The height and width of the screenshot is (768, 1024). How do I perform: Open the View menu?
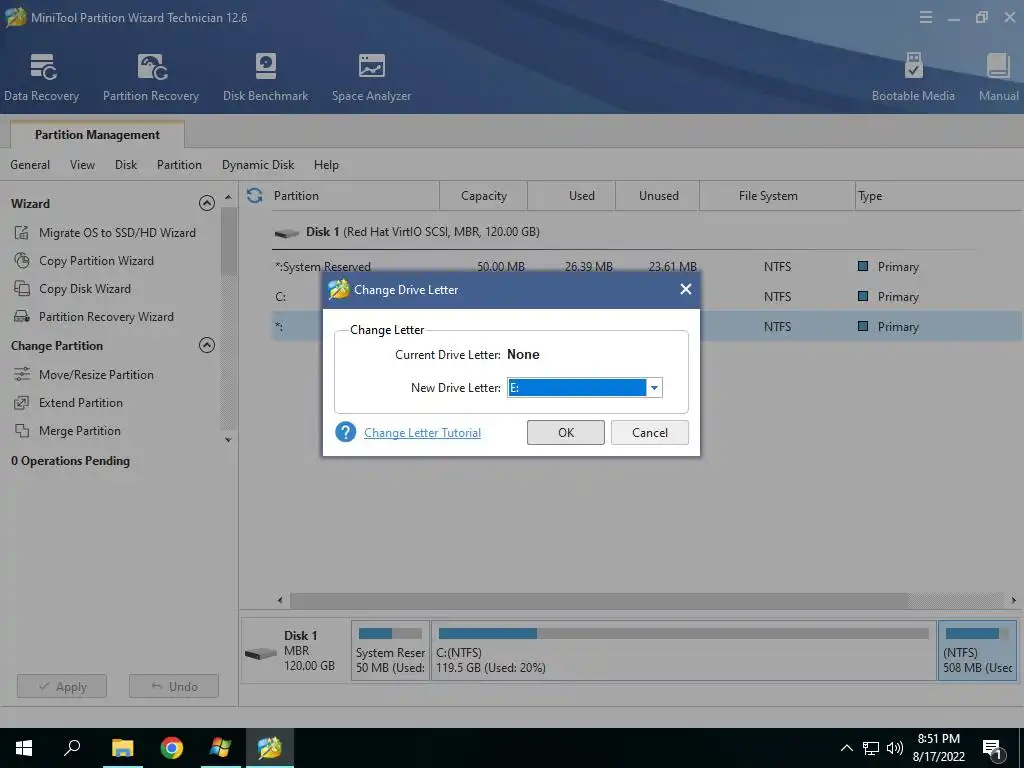click(82, 165)
